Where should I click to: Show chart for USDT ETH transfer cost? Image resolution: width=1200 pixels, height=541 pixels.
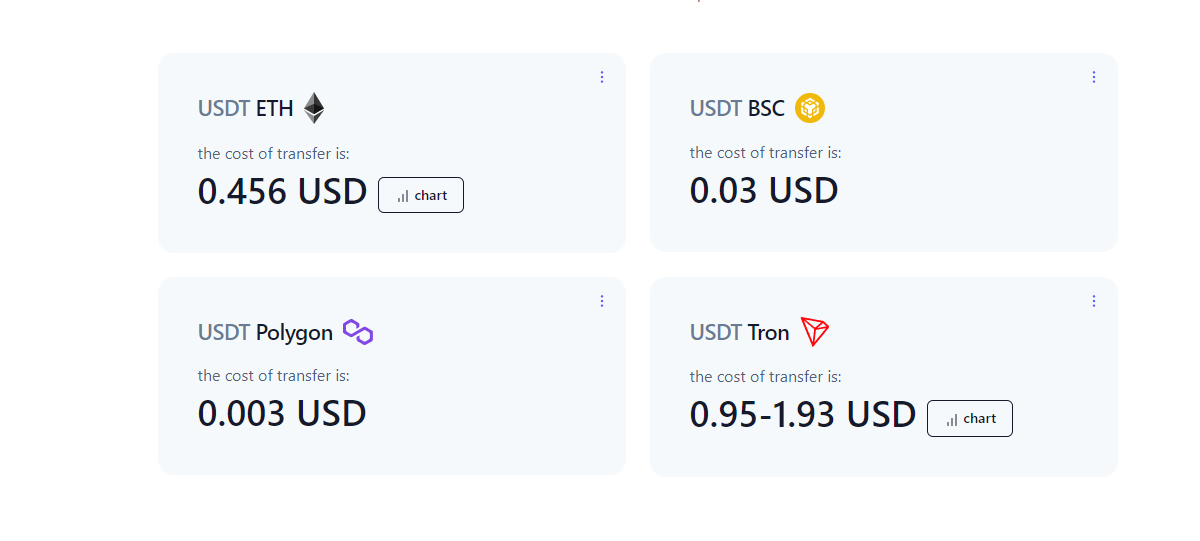tap(421, 195)
